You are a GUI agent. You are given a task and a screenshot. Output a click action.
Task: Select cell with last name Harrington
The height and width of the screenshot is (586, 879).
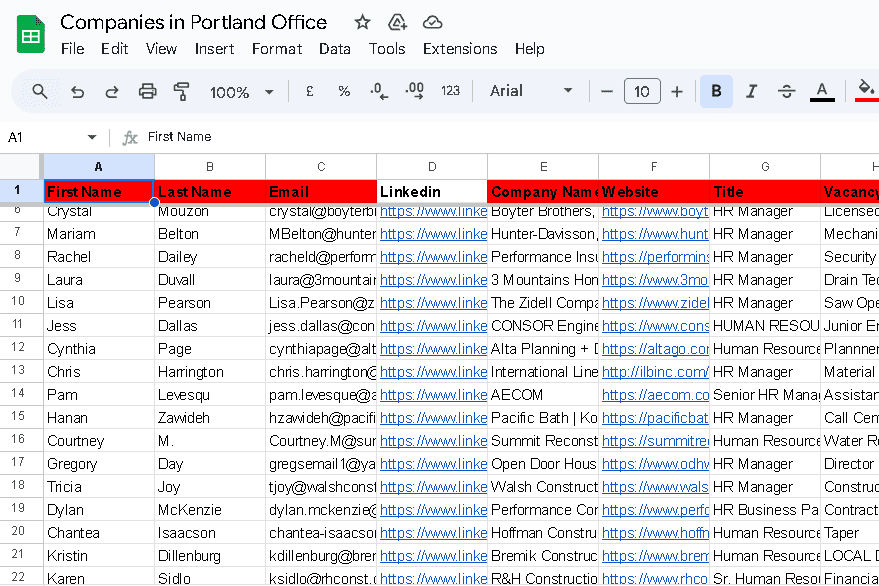click(x=210, y=372)
